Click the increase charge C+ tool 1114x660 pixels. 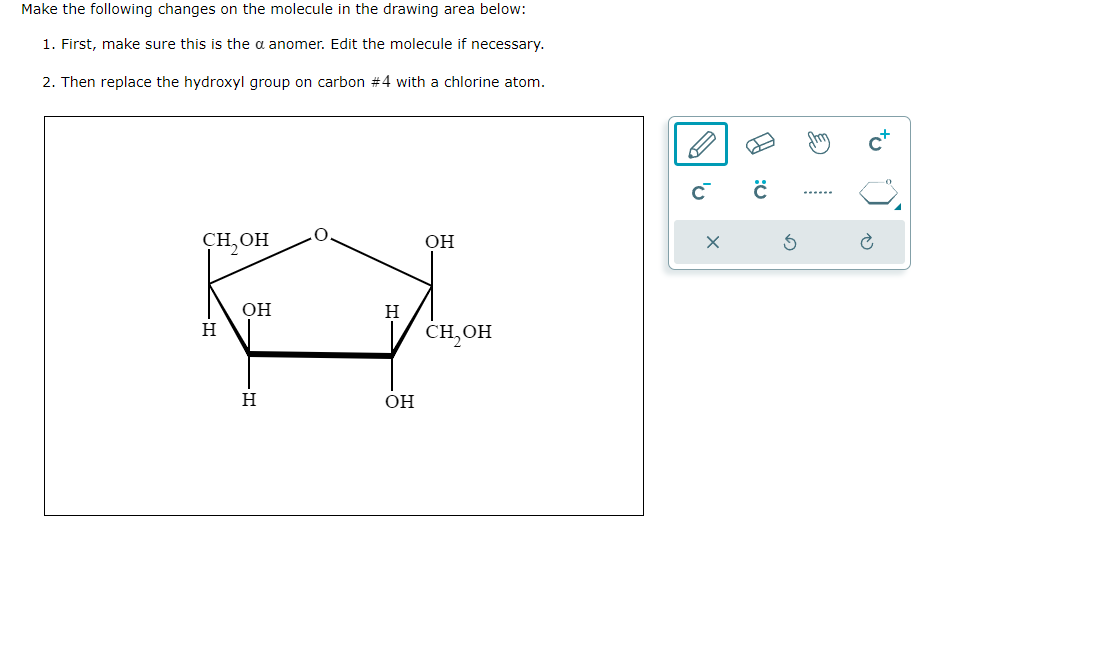click(x=877, y=141)
